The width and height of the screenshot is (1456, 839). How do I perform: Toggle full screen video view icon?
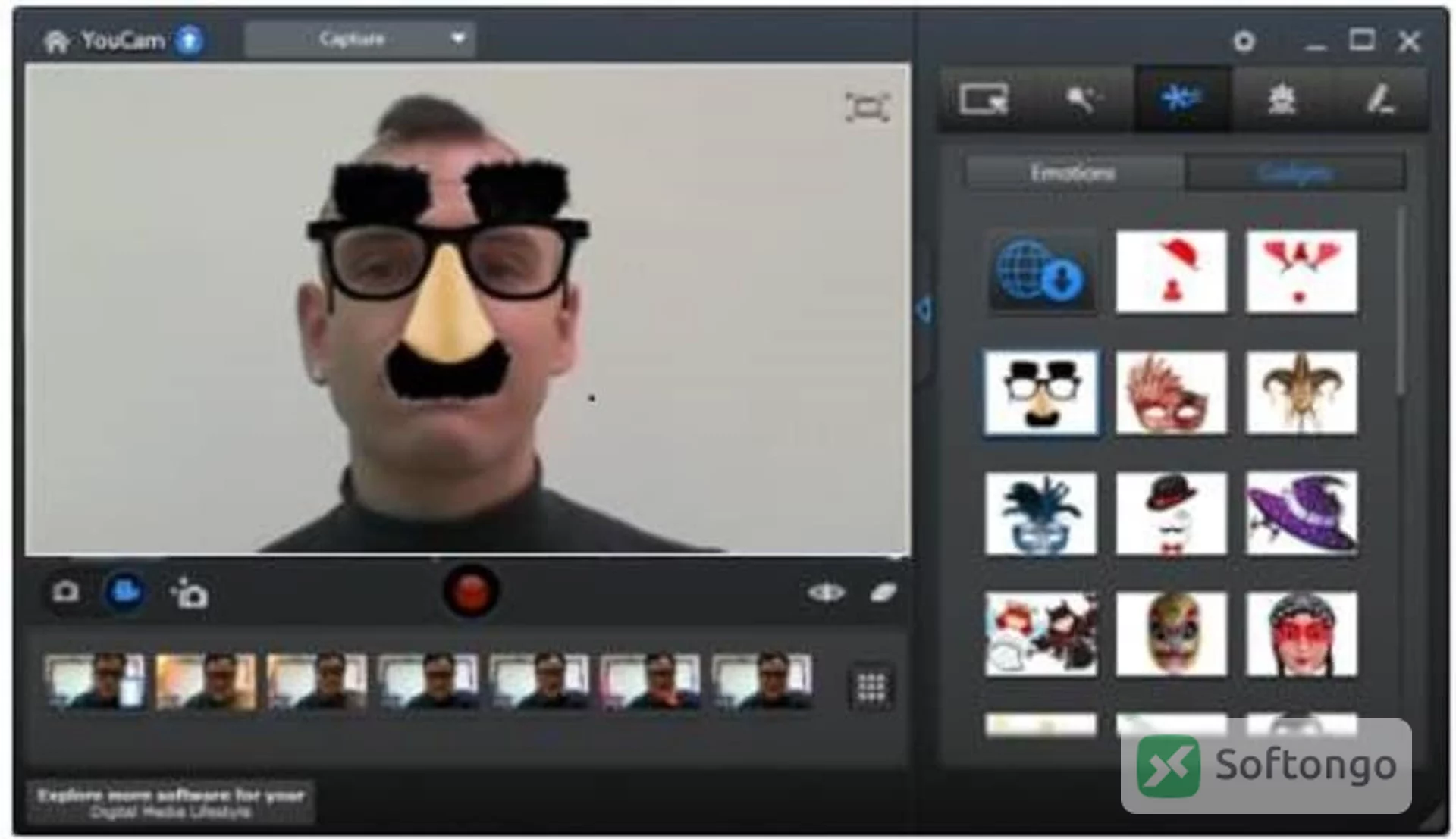click(867, 107)
